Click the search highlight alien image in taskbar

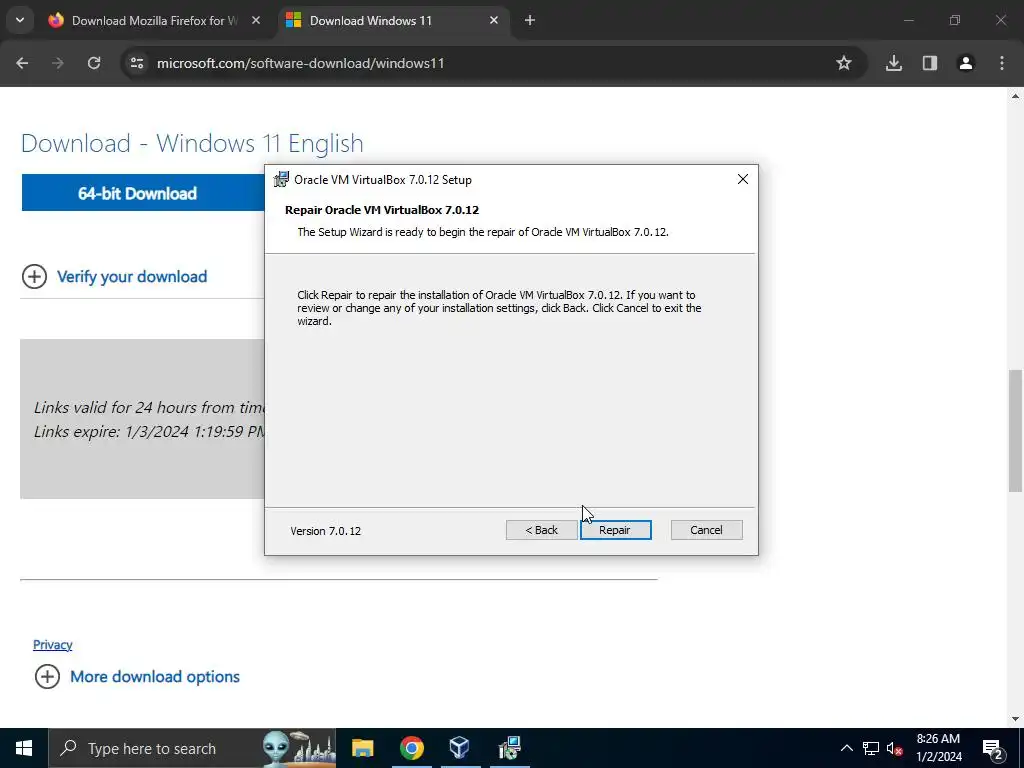(298, 748)
